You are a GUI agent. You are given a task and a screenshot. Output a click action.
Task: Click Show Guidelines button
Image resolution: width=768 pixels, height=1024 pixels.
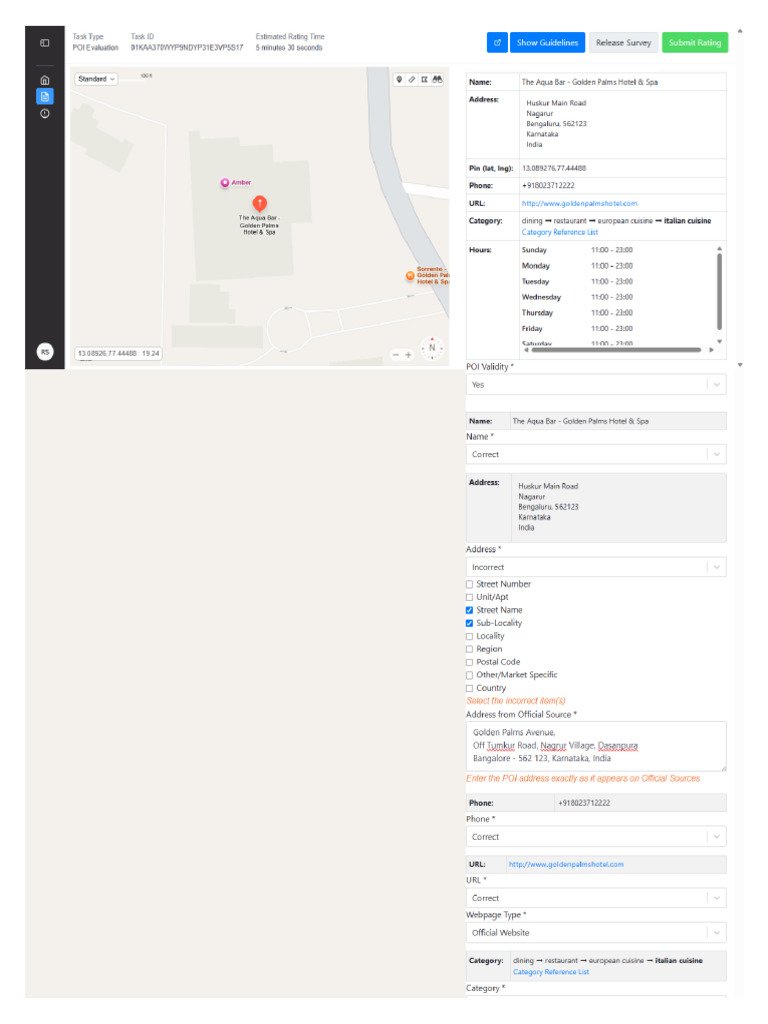coord(547,43)
